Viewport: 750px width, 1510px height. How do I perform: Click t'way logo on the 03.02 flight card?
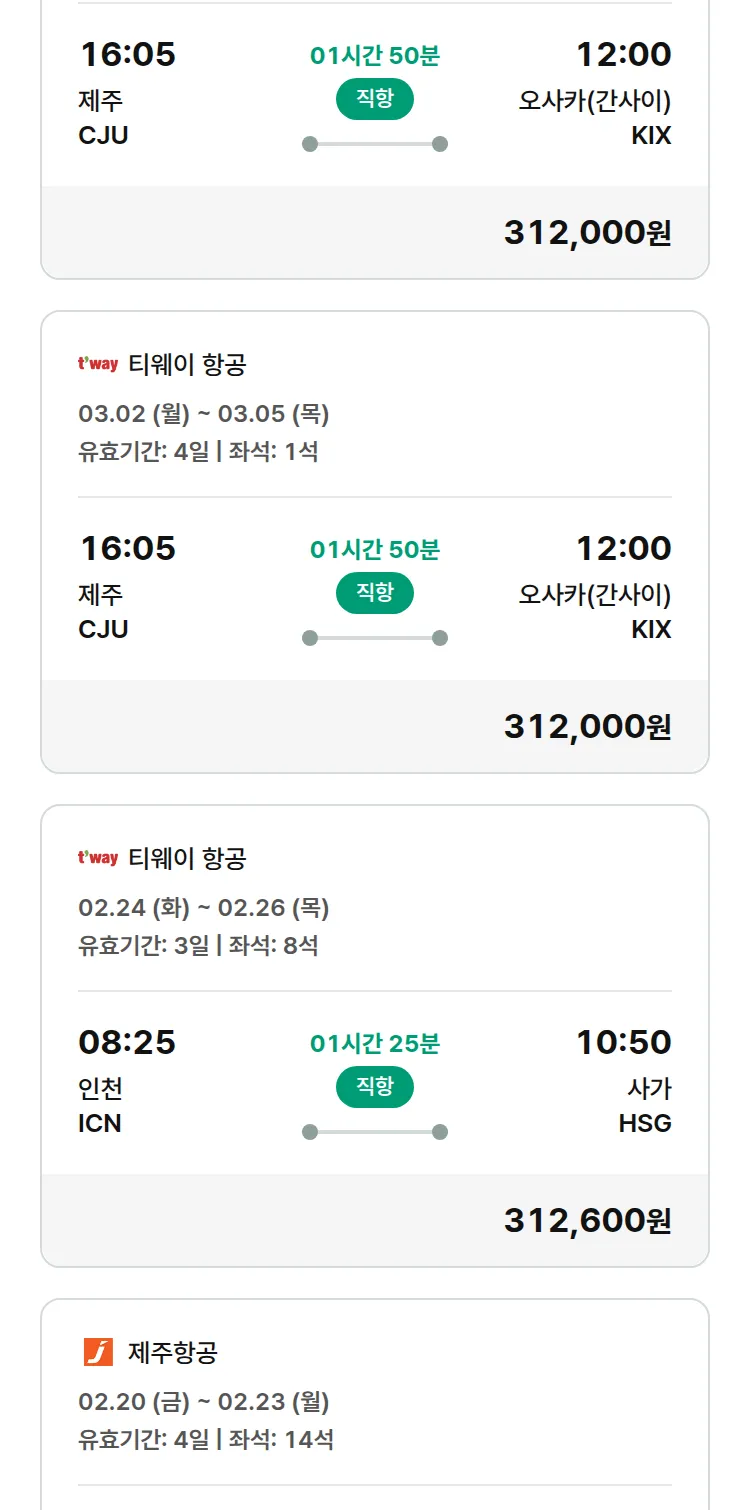point(98,364)
